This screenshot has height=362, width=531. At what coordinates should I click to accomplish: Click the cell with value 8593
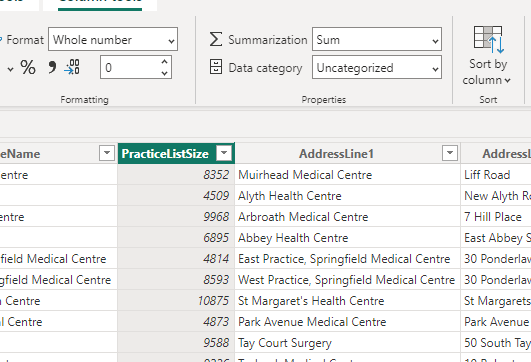pyautogui.click(x=176, y=280)
